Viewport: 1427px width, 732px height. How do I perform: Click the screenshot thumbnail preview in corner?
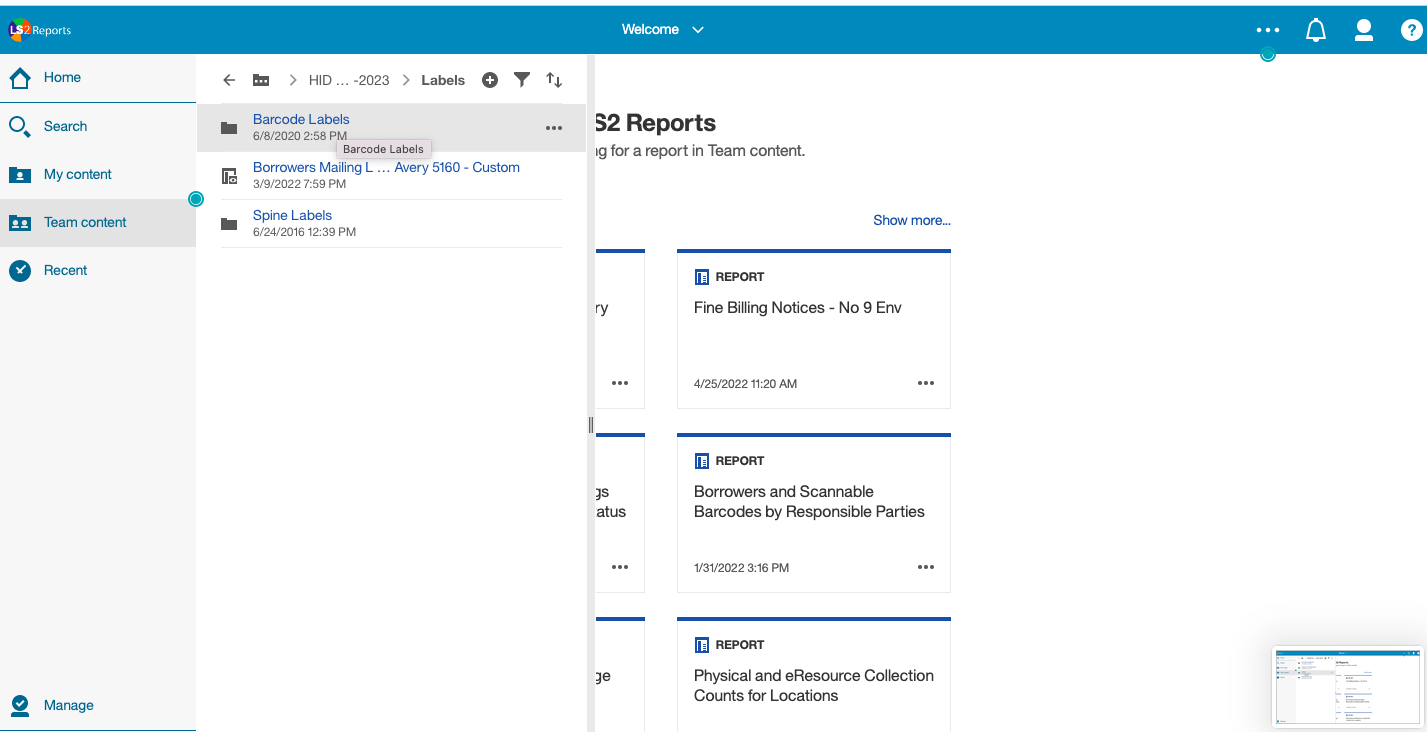tap(1347, 686)
